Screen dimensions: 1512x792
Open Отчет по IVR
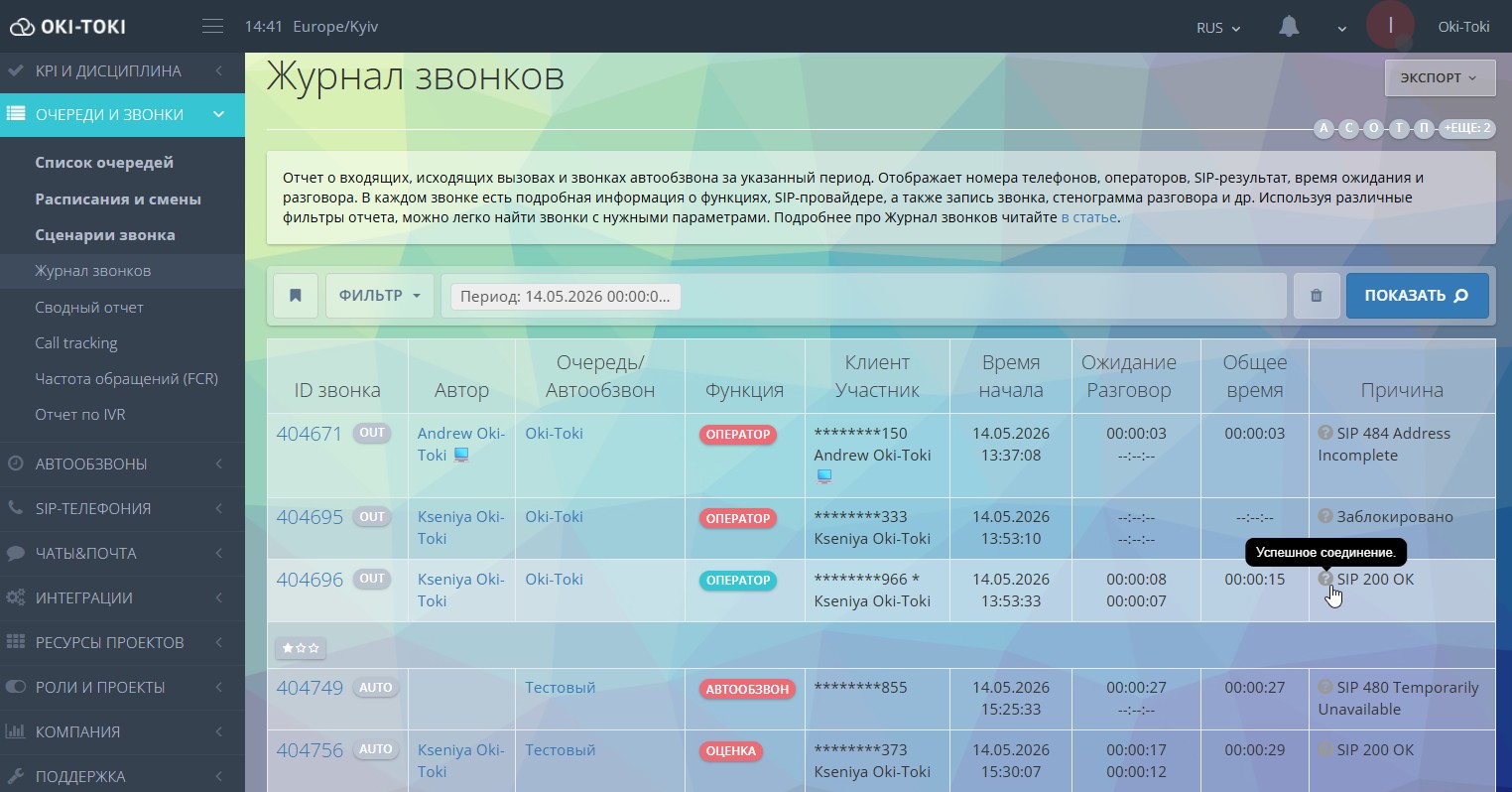point(80,415)
